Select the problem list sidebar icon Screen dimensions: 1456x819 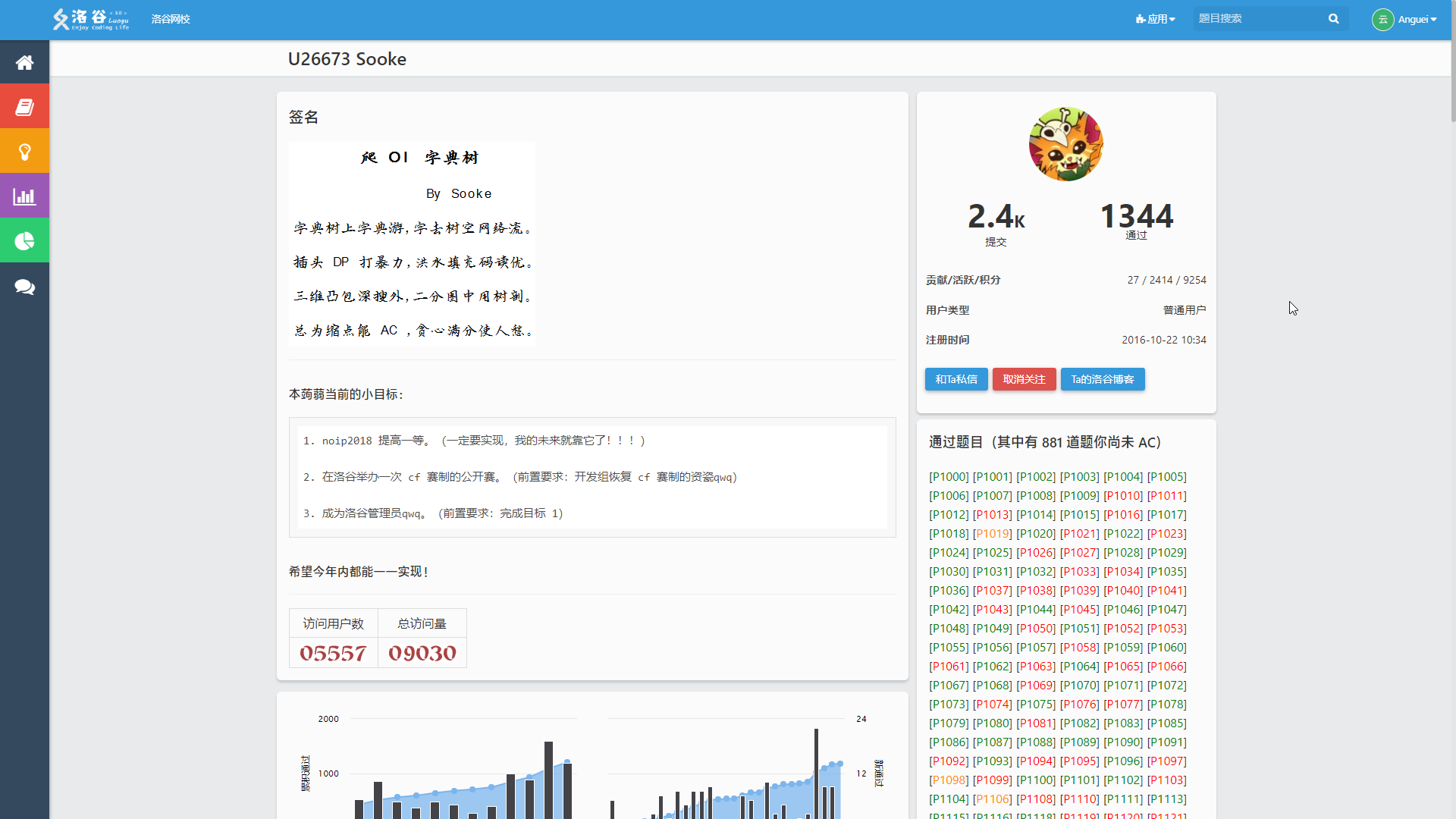point(24,105)
